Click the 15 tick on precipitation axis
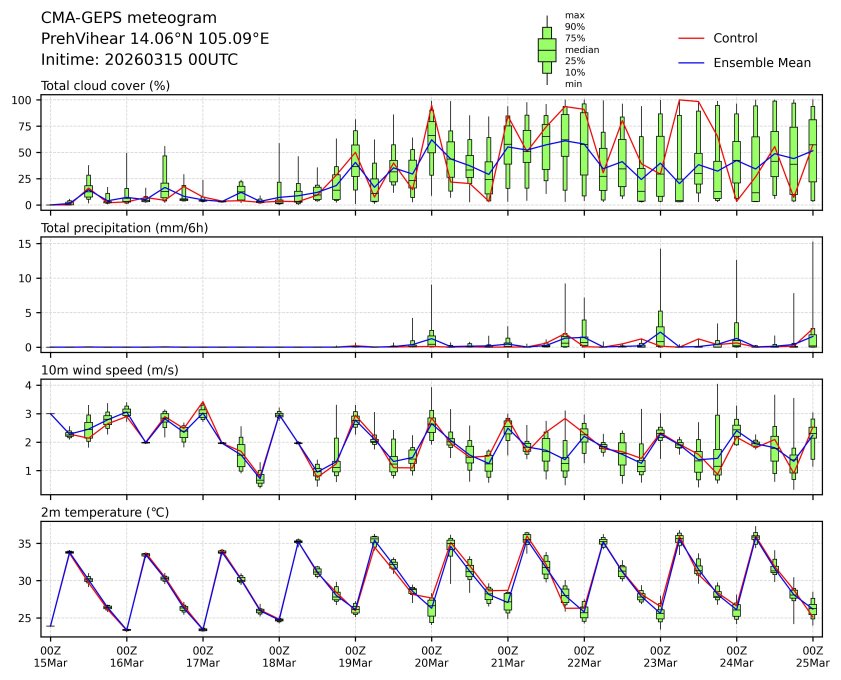Viewport: 841px width, 680px height. pos(30,242)
